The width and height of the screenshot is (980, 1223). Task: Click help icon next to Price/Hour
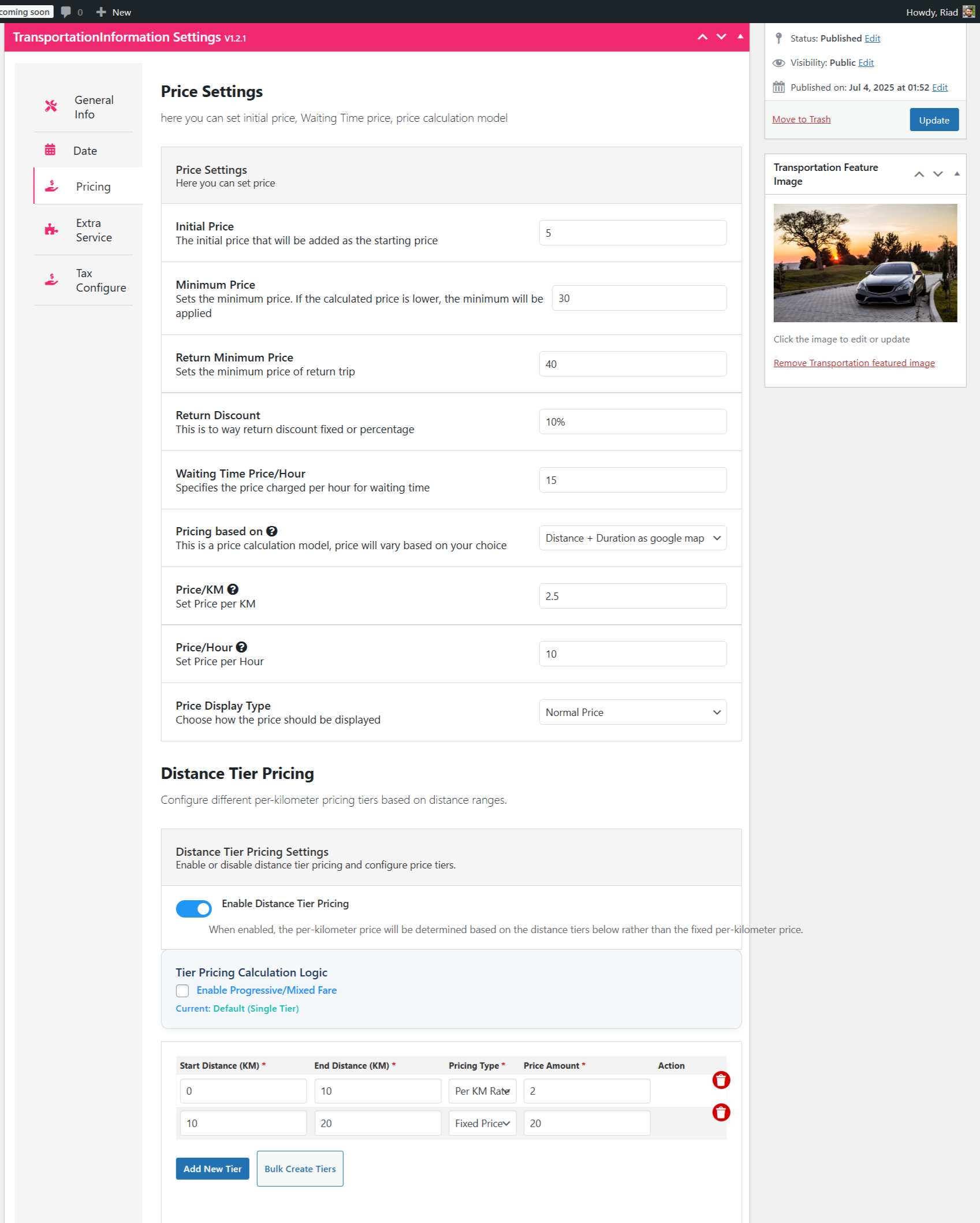(241, 647)
